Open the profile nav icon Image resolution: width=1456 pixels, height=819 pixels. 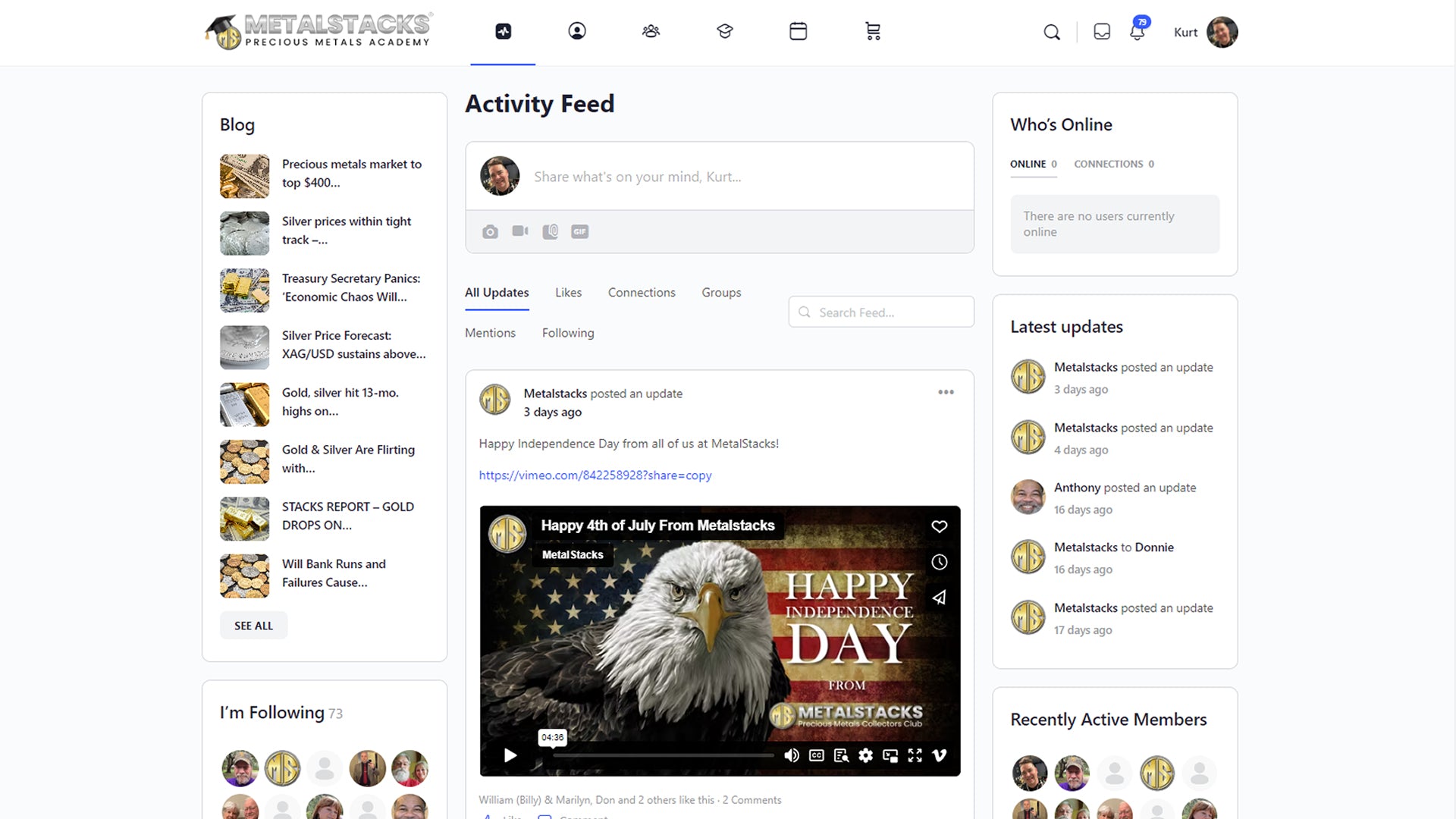577,31
